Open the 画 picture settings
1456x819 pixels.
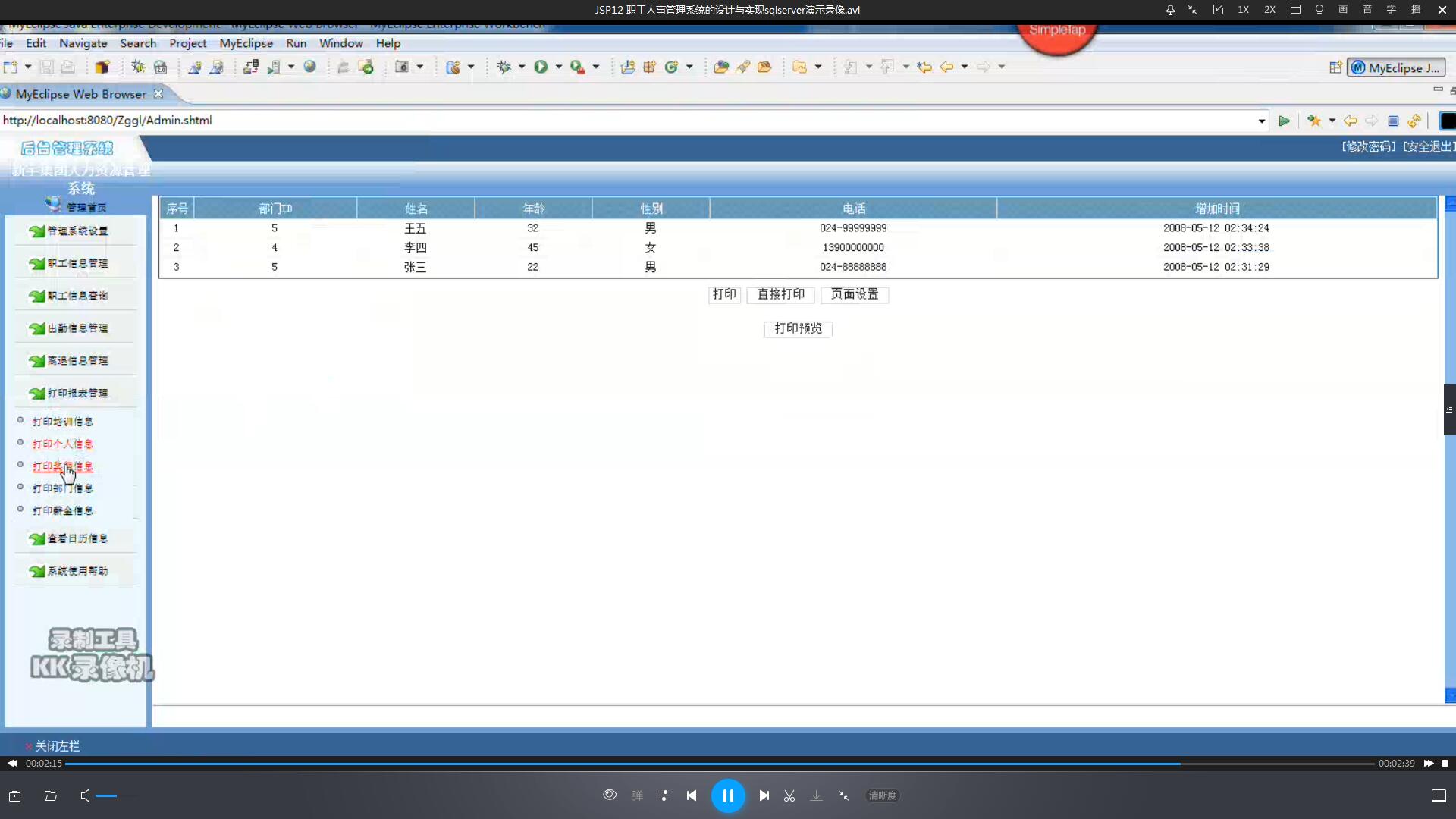pos(1343,10)
